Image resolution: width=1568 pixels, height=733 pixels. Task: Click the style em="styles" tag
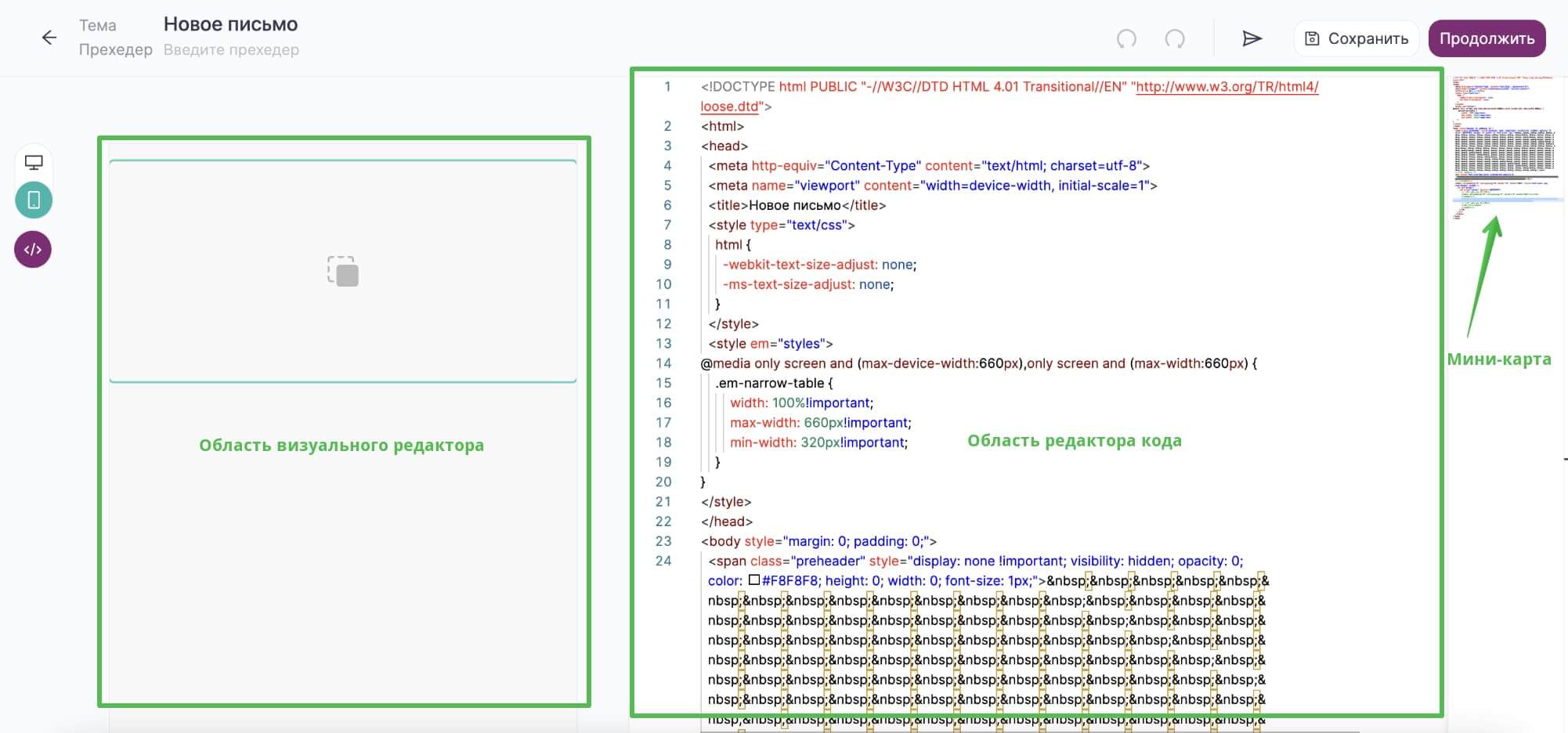coord(771,344)
